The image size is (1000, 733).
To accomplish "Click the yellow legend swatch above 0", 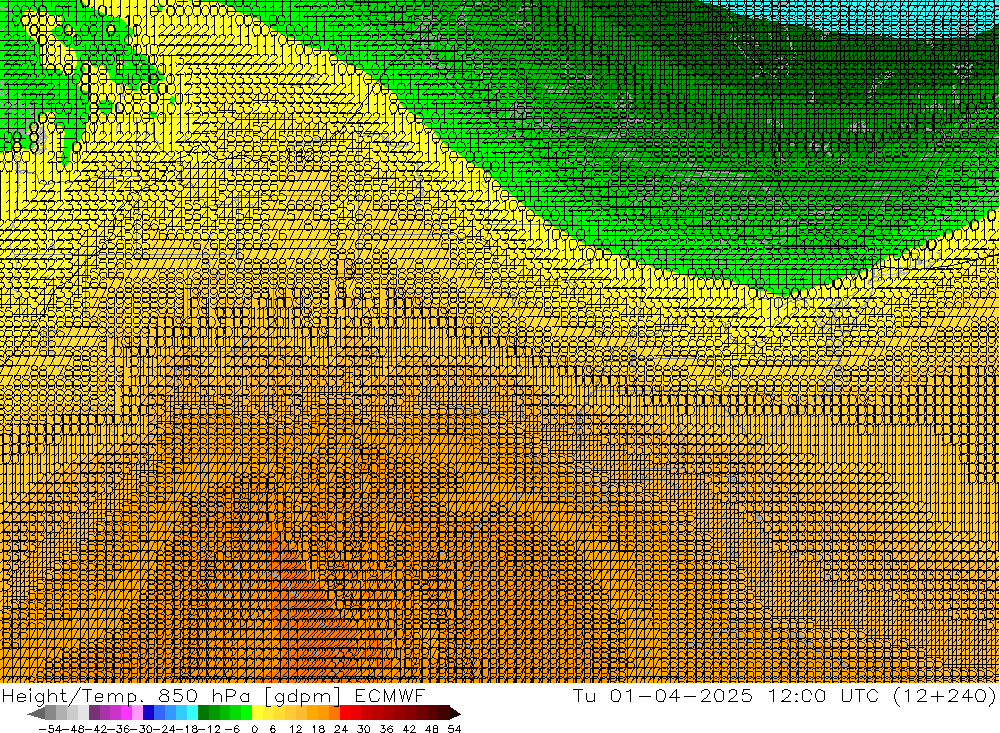I will pyautogui.click(x=257, y=713).
